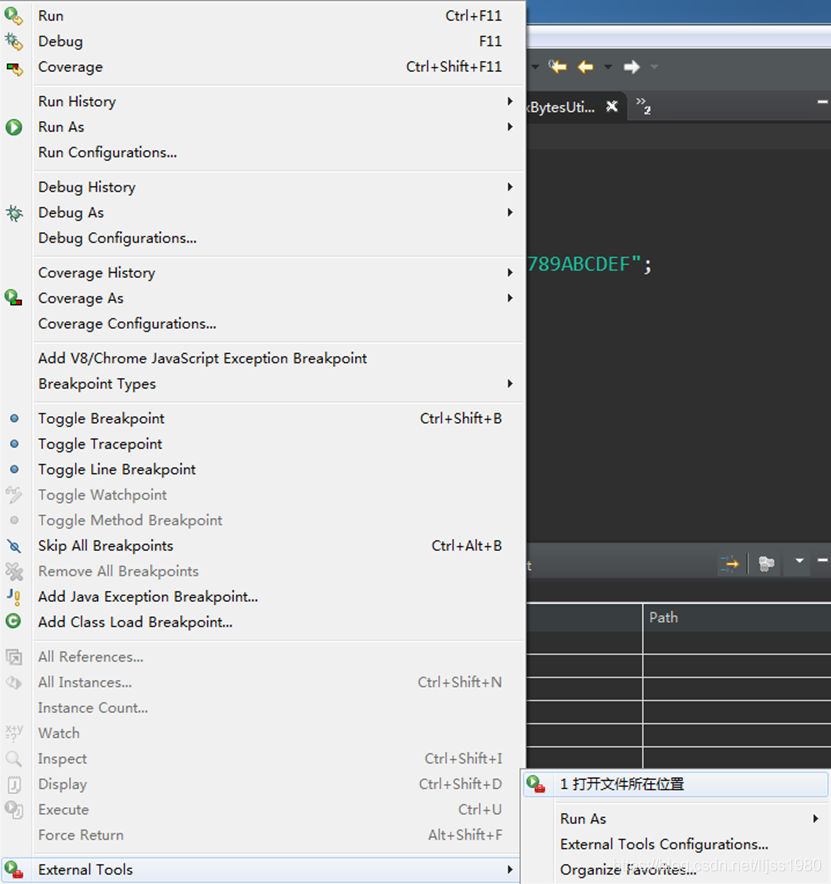The height and width of the screenshot is (884, 831).
Task: Close the BytesUti... editor tab
Action: (x=612, y=106)
